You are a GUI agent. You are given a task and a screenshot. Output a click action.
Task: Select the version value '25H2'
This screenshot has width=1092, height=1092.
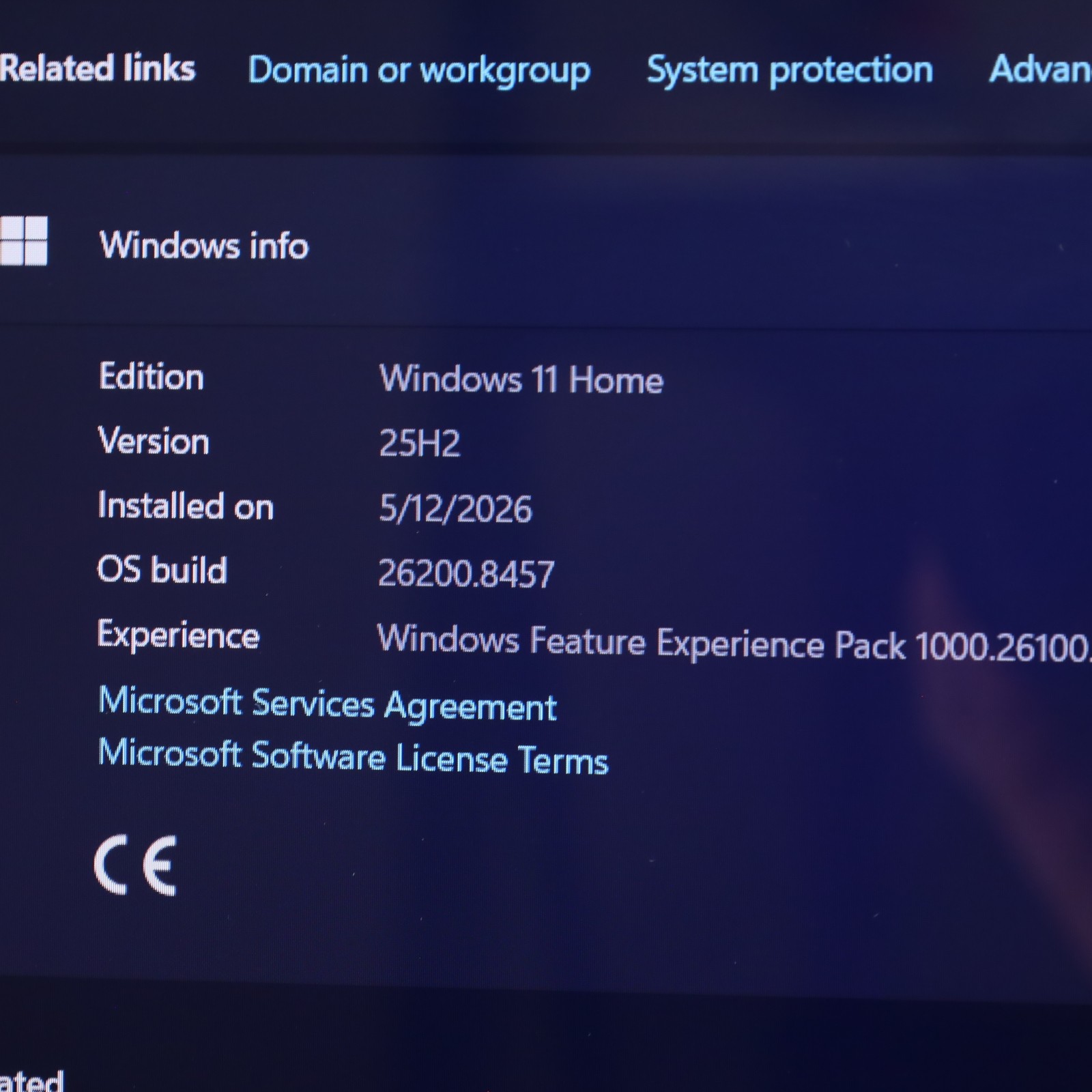(x=420, y=444)
